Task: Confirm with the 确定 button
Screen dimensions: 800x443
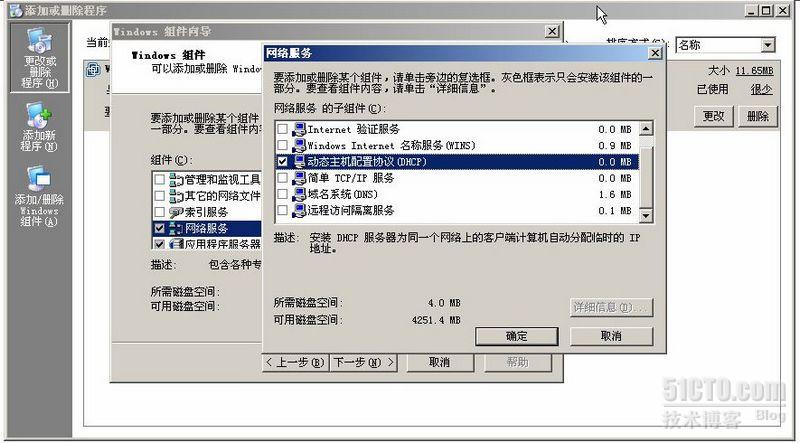Action: (x=516, y=336)
